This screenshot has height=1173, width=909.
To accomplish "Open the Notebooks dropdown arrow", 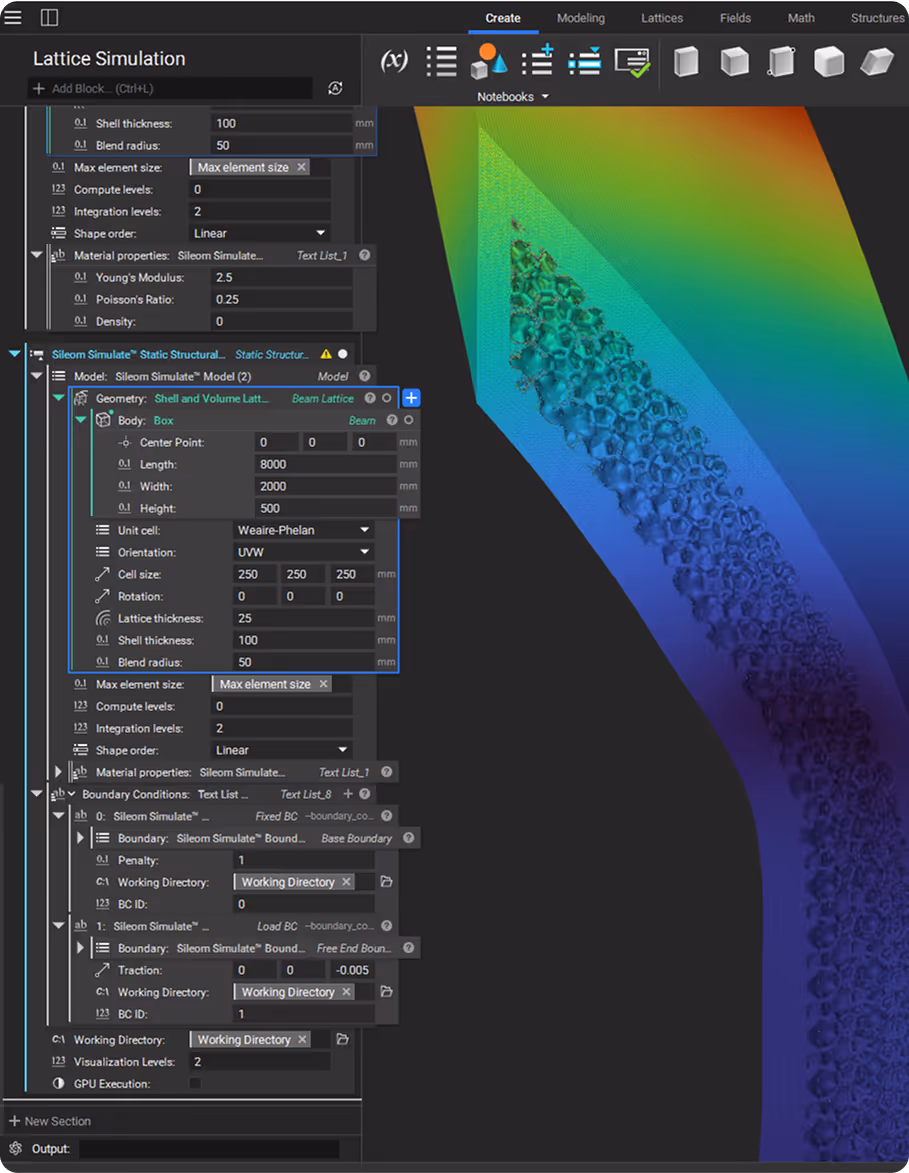I will [x=545, y=97].
